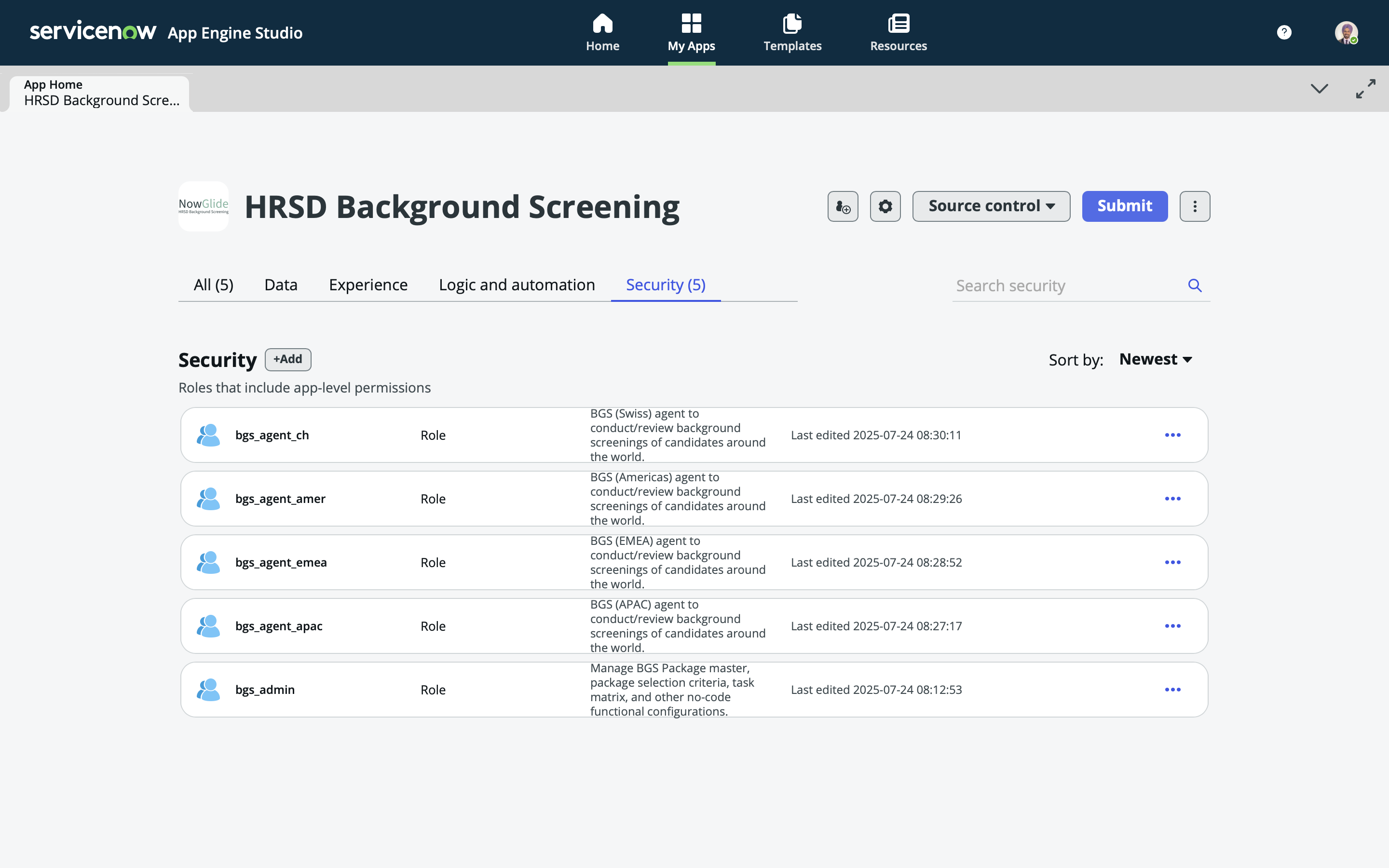The height and width of the screenshot is (868, 1389).
Task: Open the bgs_agent_emea role
Action: [281, 563]
